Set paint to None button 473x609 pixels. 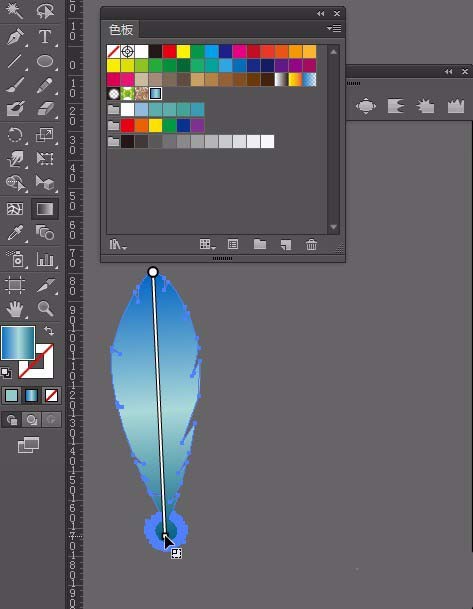(x=51, y=396)
